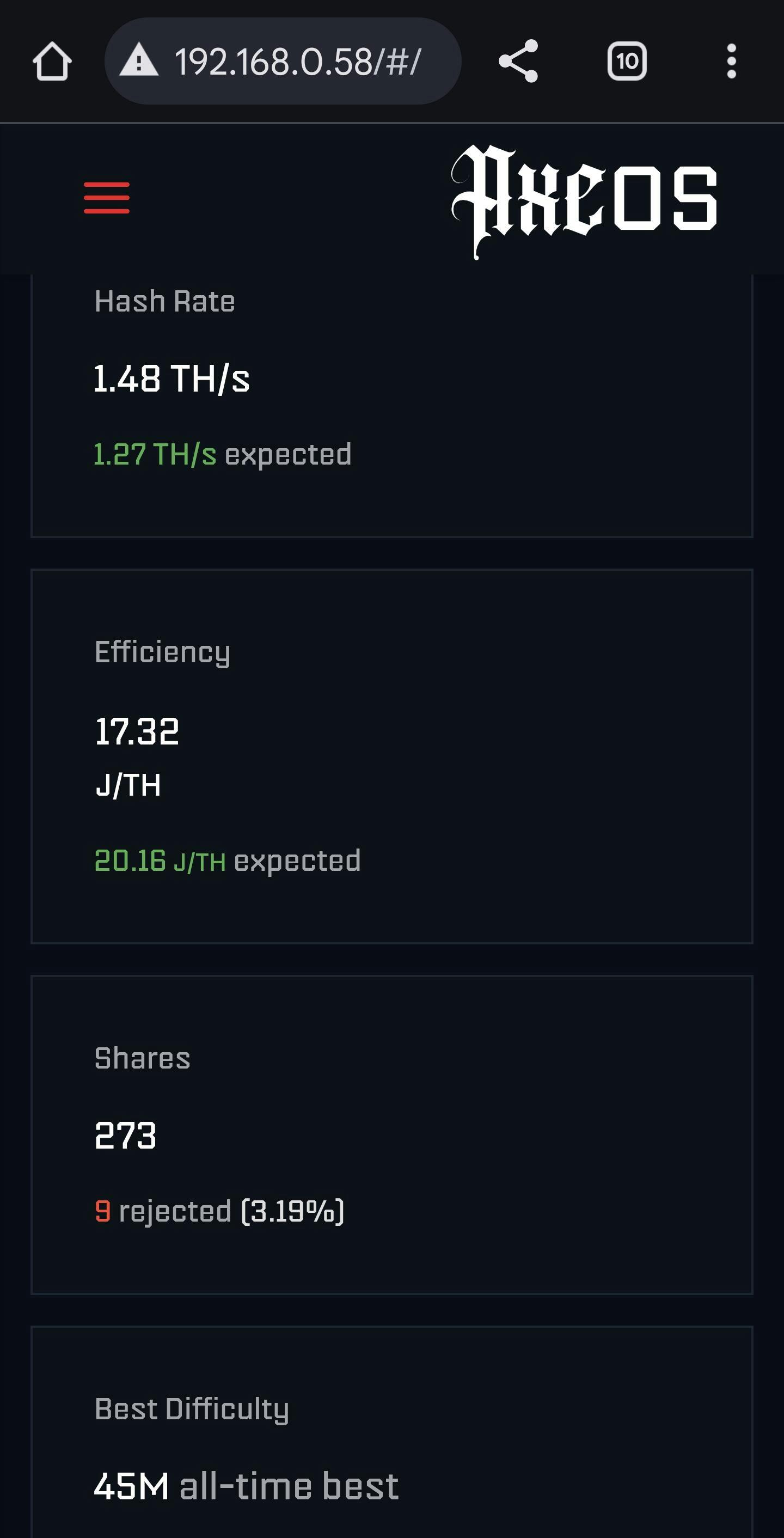The width and height of the screenshot is (784, 1538).
Task: Select the 273 shares count
Action: point(126,1136)
